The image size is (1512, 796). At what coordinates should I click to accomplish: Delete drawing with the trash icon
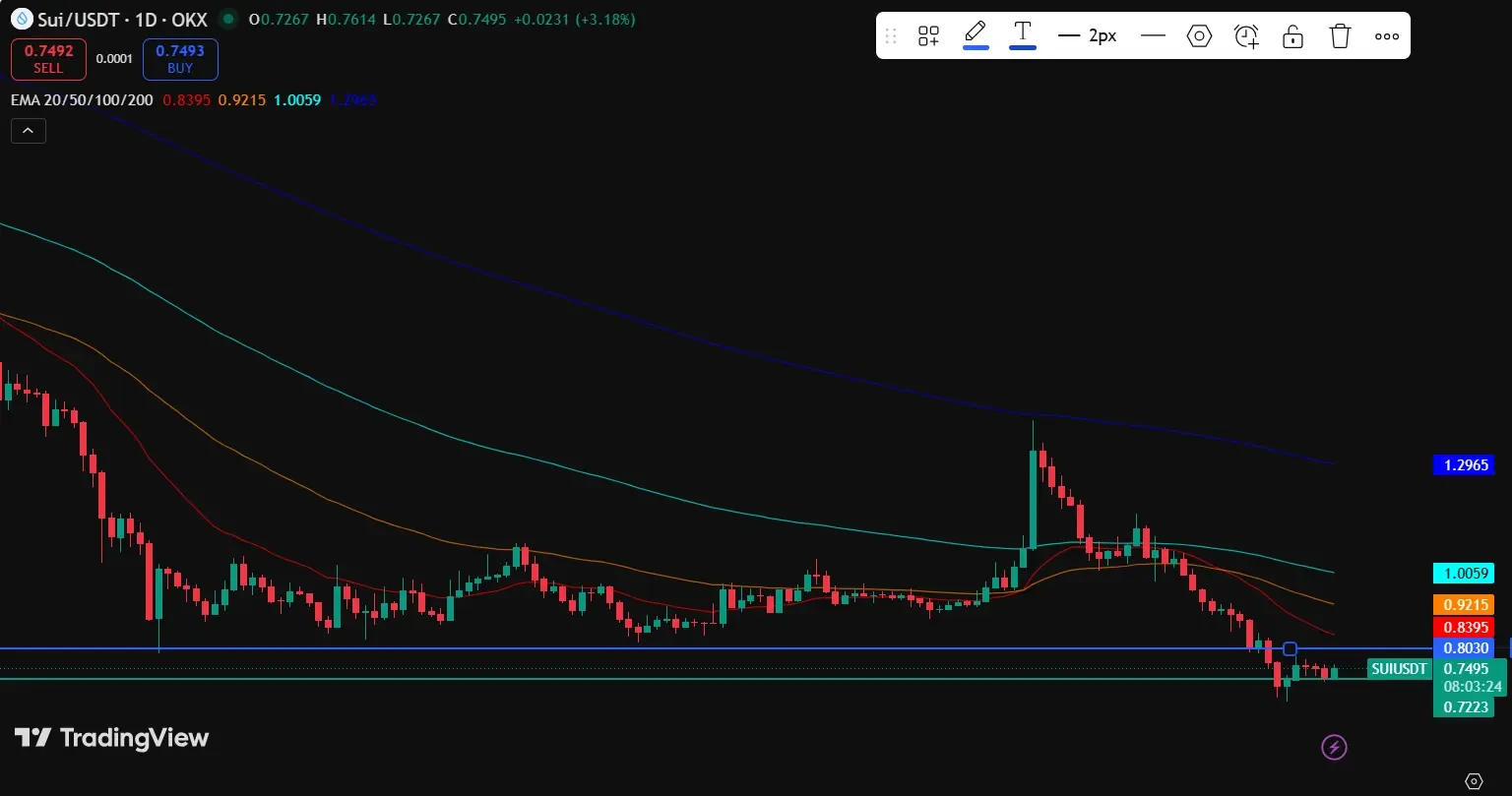point(1340,36)
